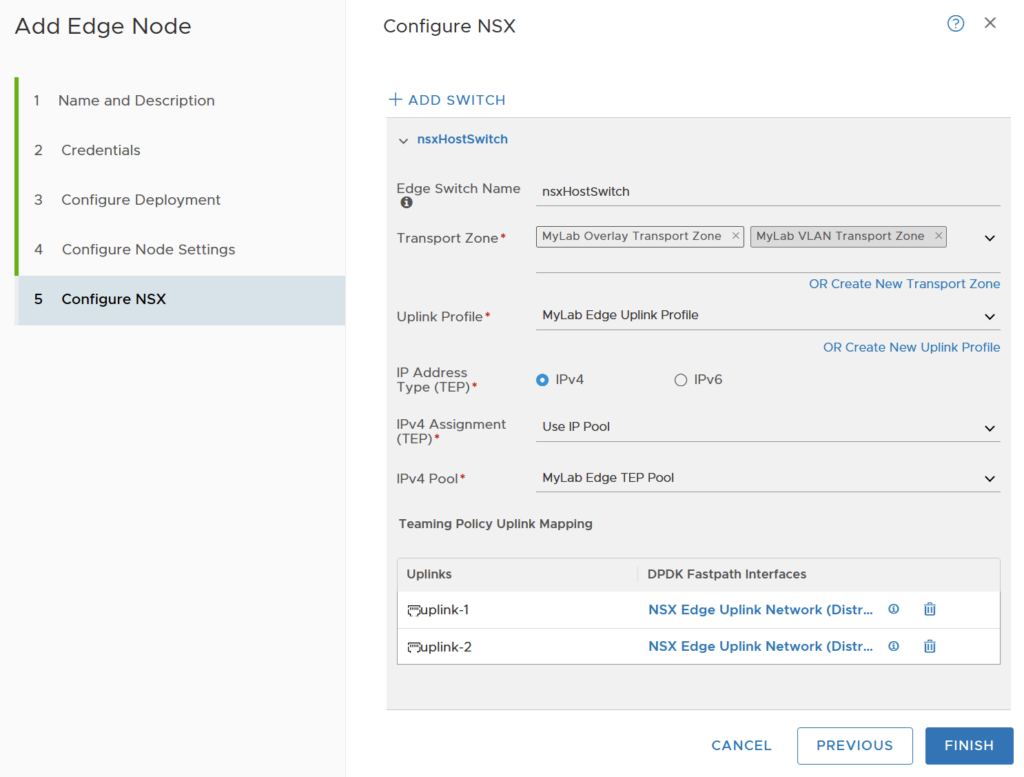Open the Uplink Profile dropdown
This screenshot has height=777, width=1024.
click(989, 316)
